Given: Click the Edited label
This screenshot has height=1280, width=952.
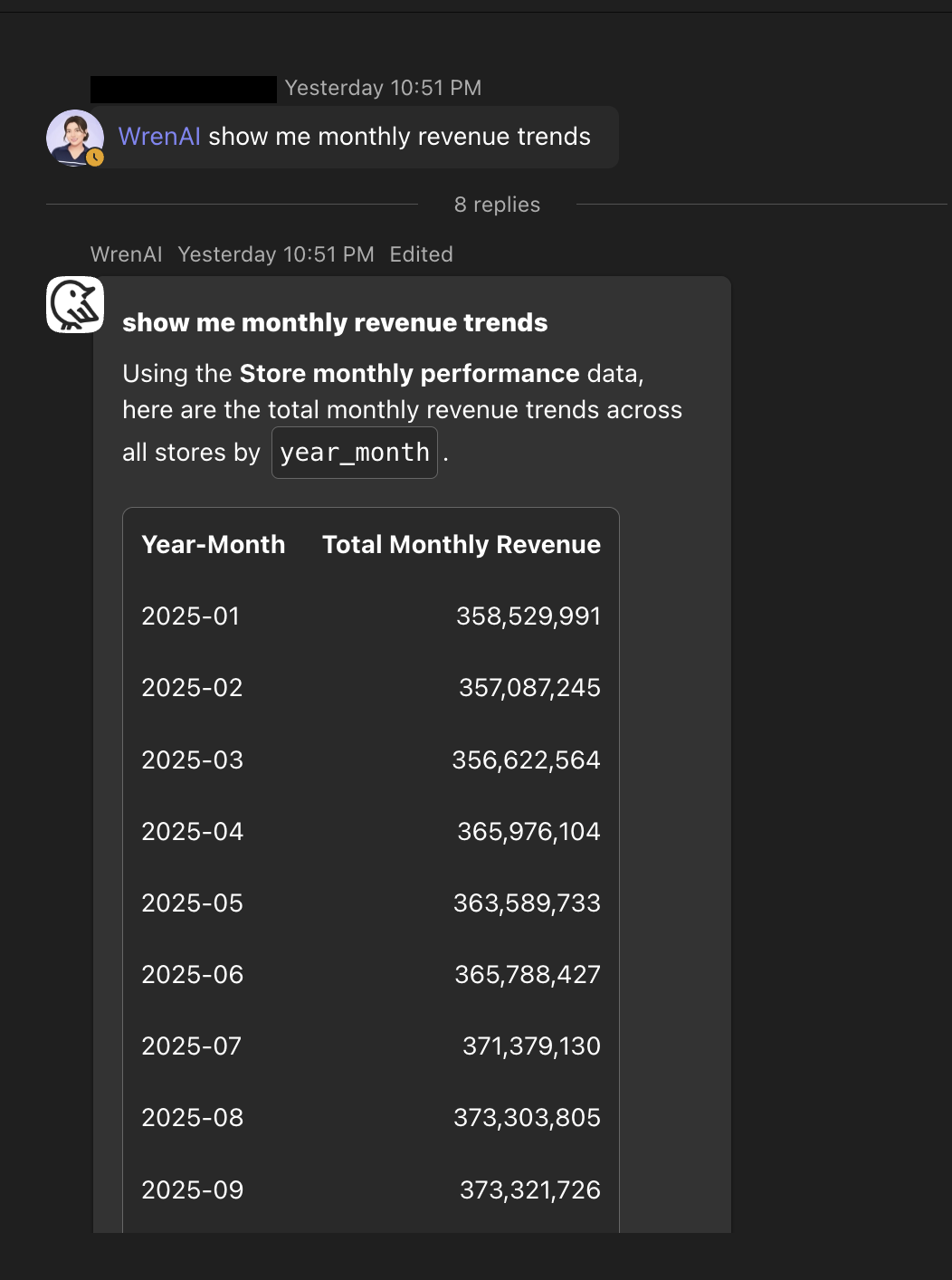Looking at the screenshot, I should (x=421, y=254).
